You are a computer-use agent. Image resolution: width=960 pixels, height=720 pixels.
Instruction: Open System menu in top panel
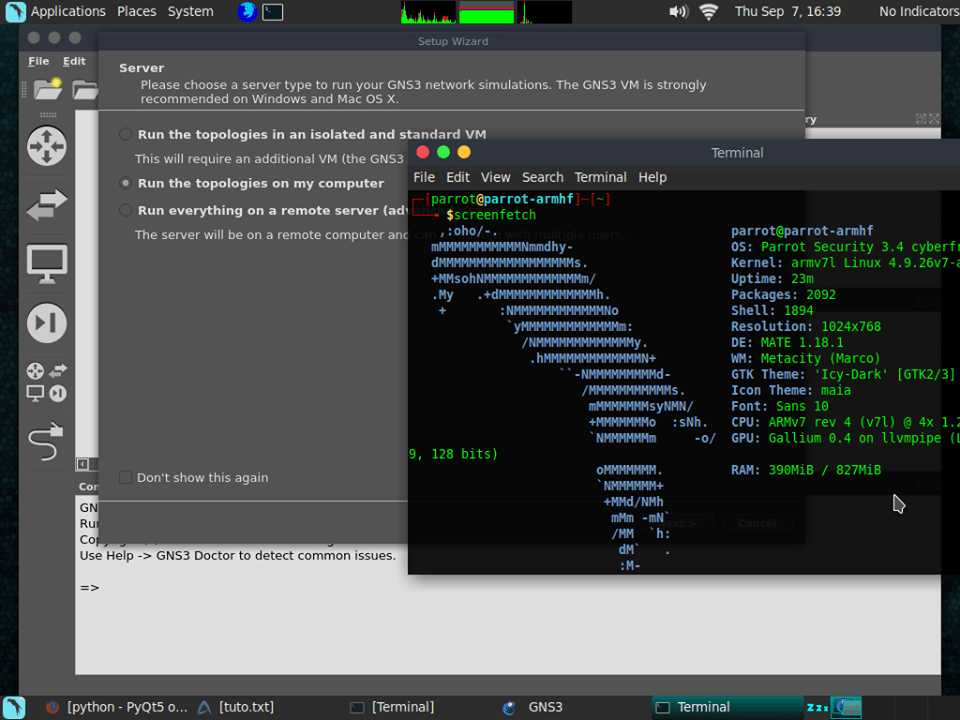click(190, 12)
